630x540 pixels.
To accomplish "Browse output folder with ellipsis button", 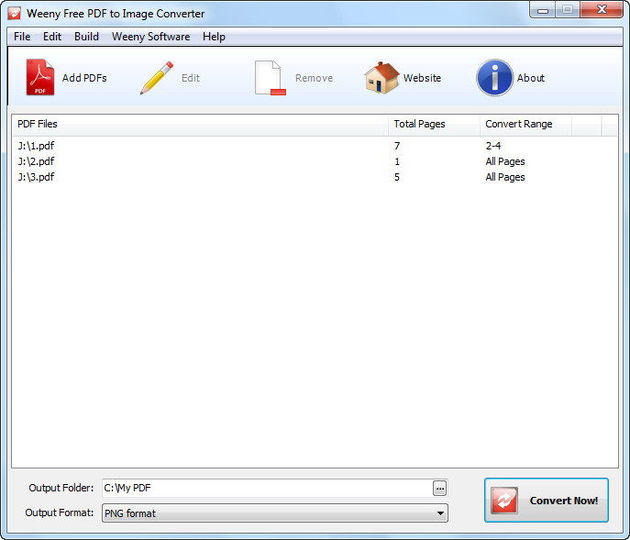I will (x=439, y=488).
